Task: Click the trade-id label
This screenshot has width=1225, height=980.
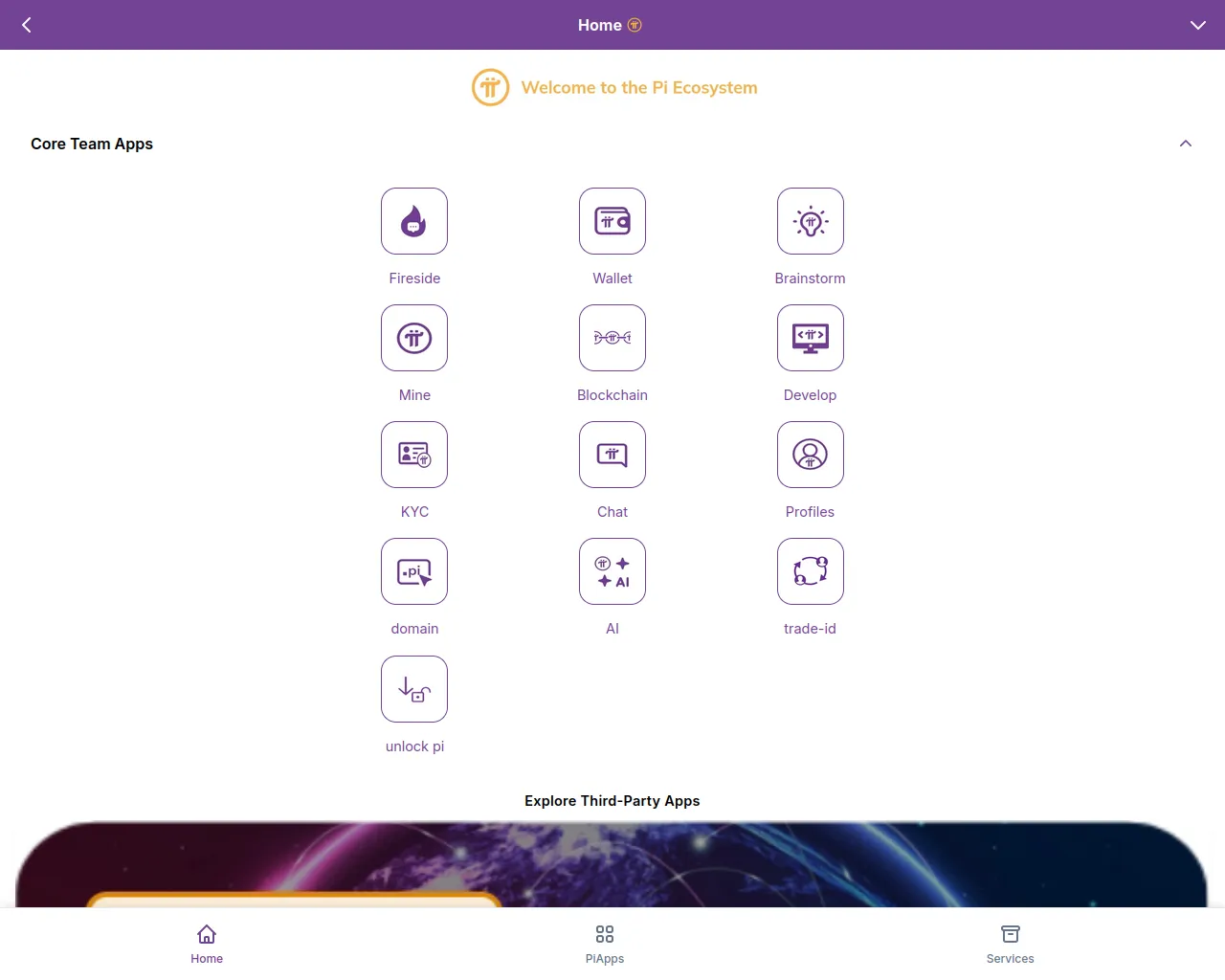Action: [811, 629]
